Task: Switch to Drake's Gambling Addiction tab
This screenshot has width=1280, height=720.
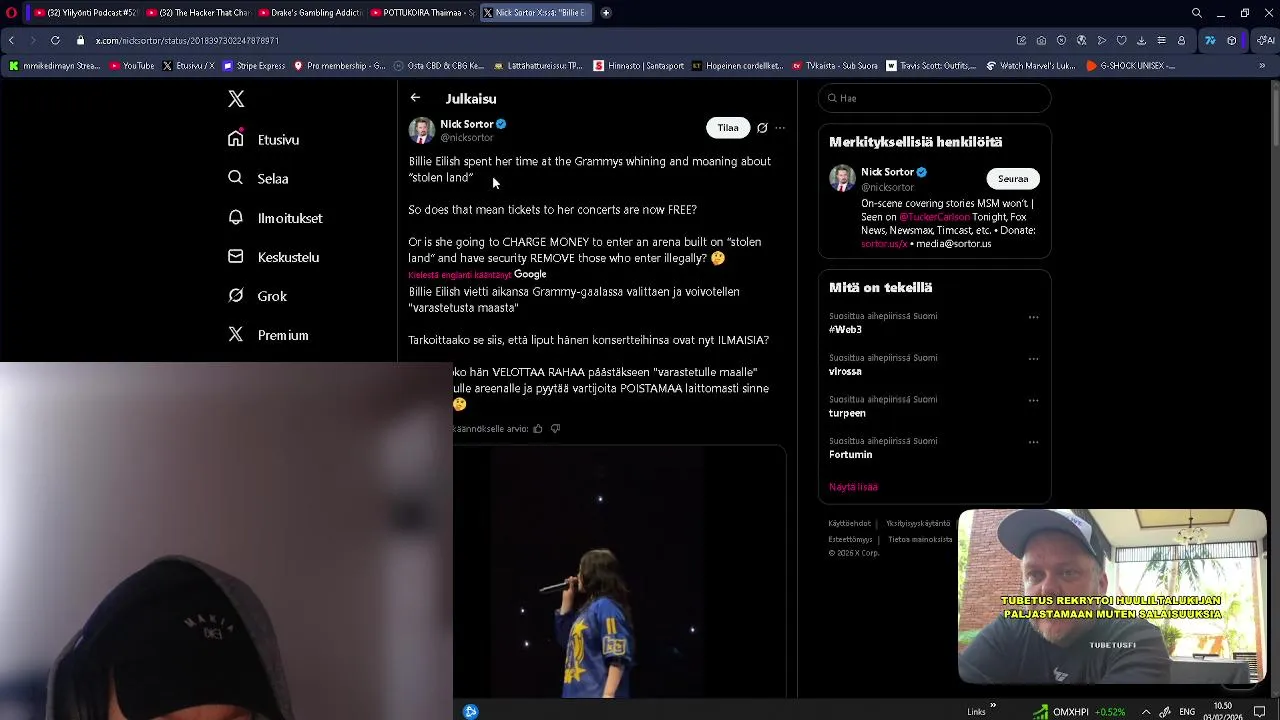Action: coord(309,13)
